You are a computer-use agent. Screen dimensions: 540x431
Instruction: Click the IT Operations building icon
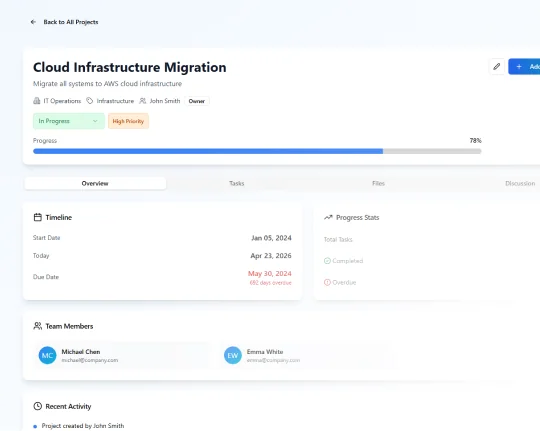coord(37,101)
